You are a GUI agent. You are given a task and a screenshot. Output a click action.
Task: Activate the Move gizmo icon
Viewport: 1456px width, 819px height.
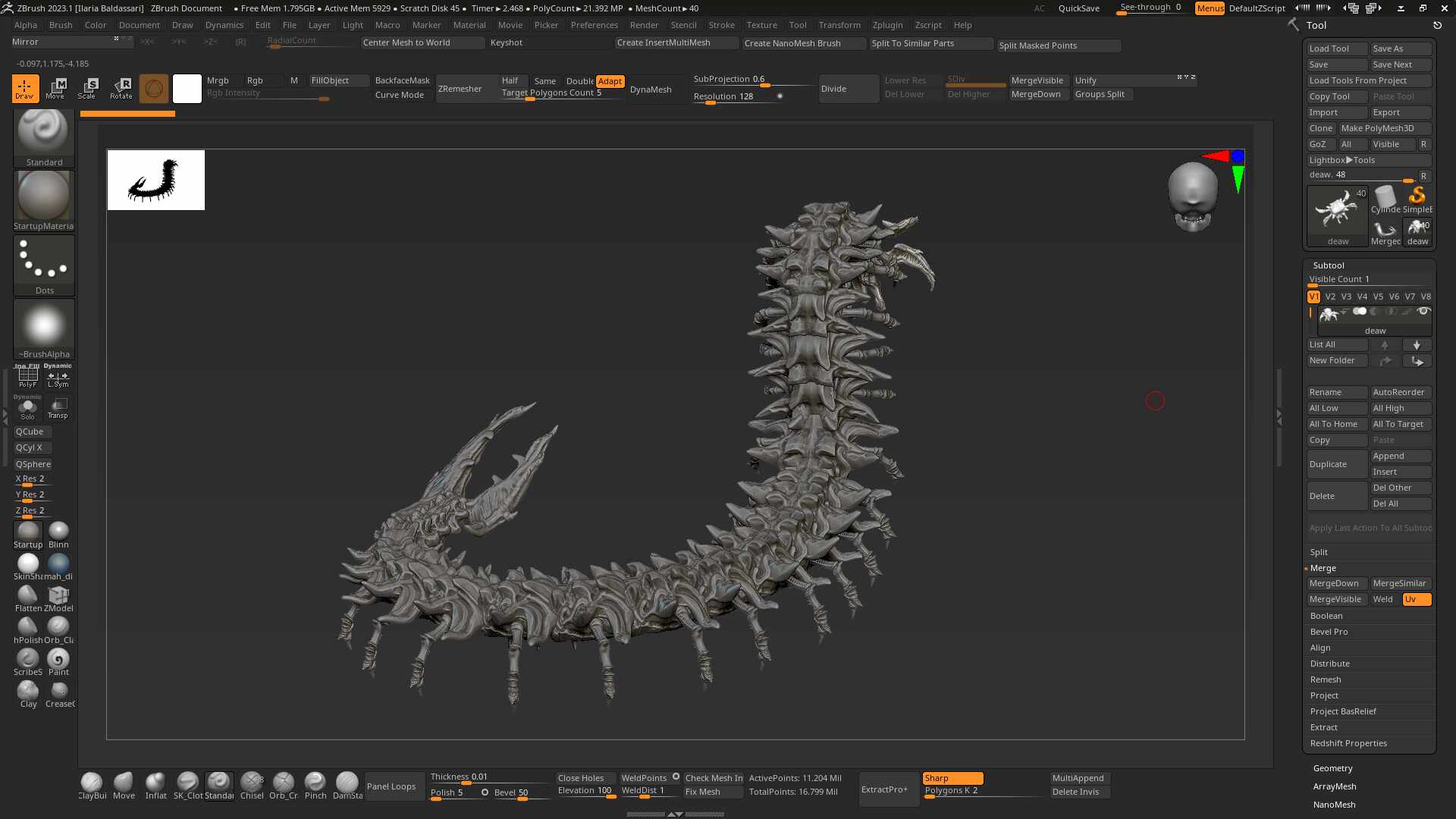55,88
